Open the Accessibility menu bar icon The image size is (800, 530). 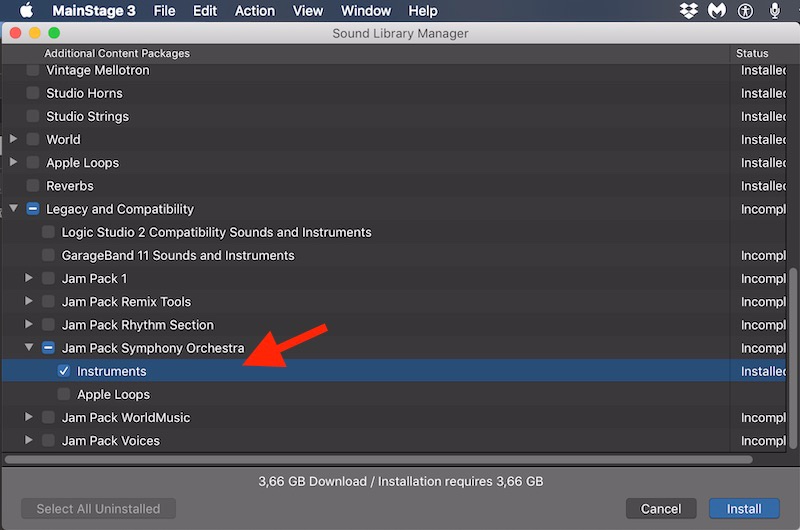(745, 11)
